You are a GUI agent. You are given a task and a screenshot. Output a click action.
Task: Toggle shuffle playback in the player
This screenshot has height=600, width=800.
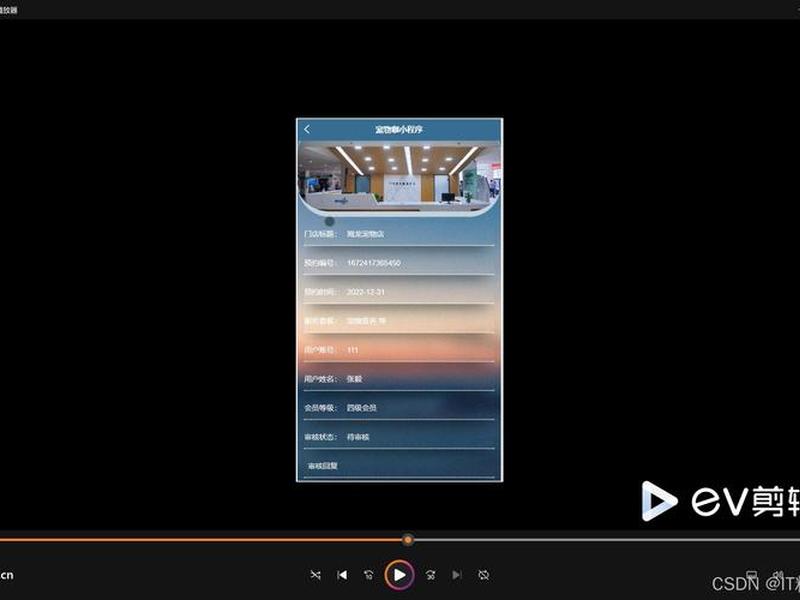tap(315, 575)
